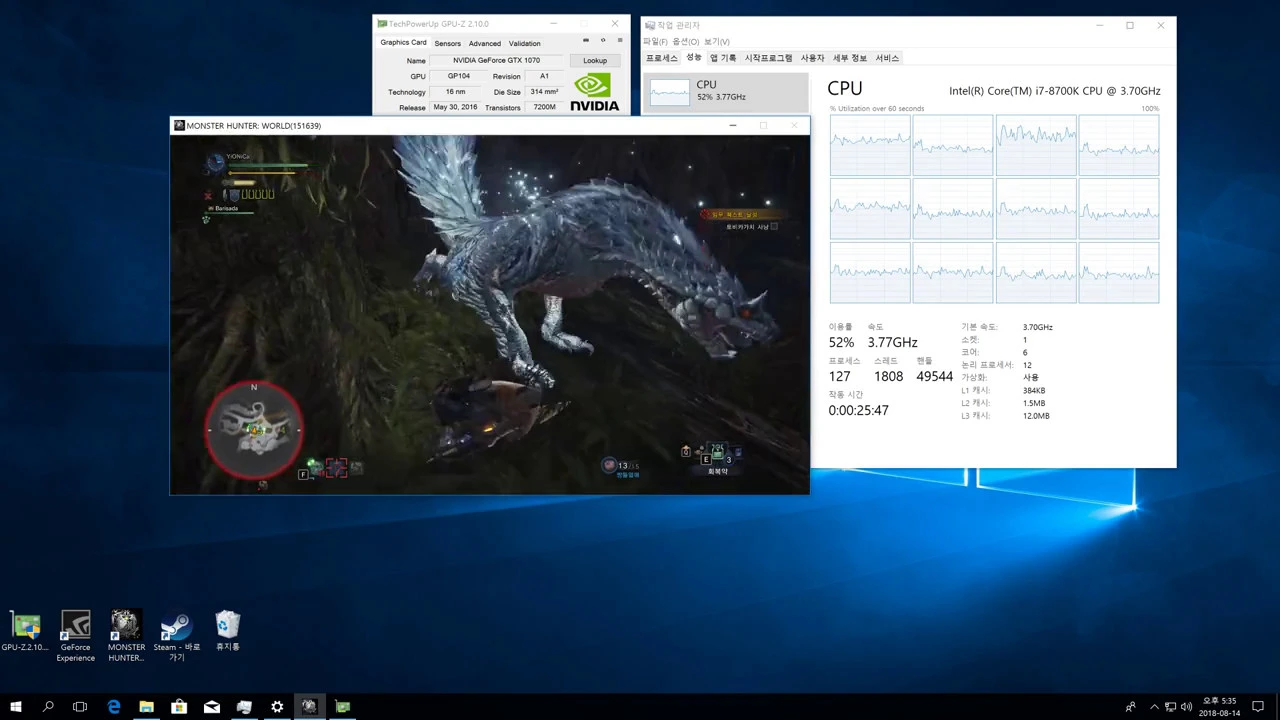This screenshot has height=720, width=1280.
Task: Click the GPU field showing GP104
Action: click(x=458, y=76)
